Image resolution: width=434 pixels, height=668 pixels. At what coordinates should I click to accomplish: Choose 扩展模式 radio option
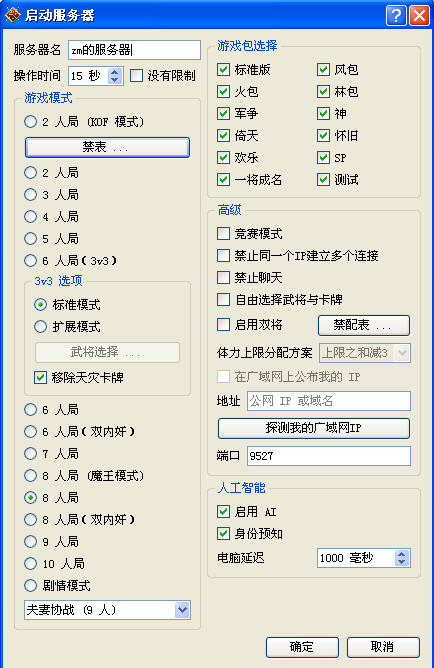tap(40, 326)
